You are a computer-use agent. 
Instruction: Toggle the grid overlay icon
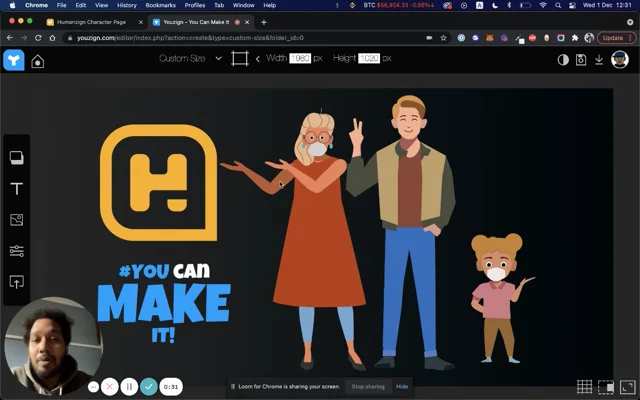[x=584, y=387]
